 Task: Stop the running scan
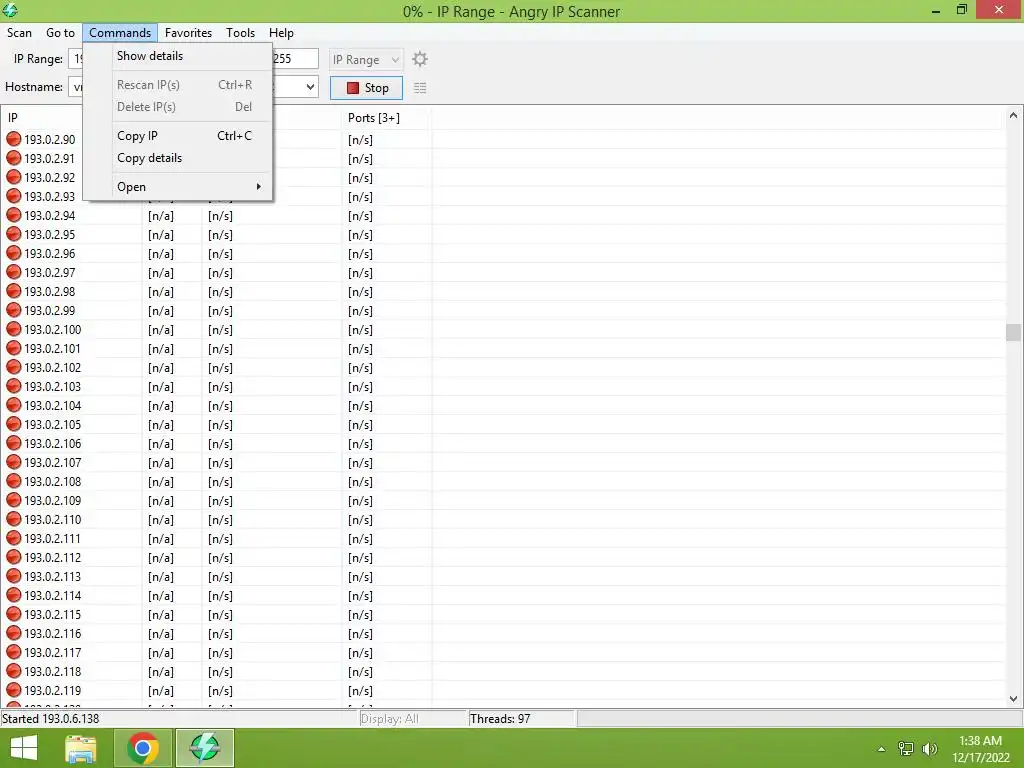366,88
